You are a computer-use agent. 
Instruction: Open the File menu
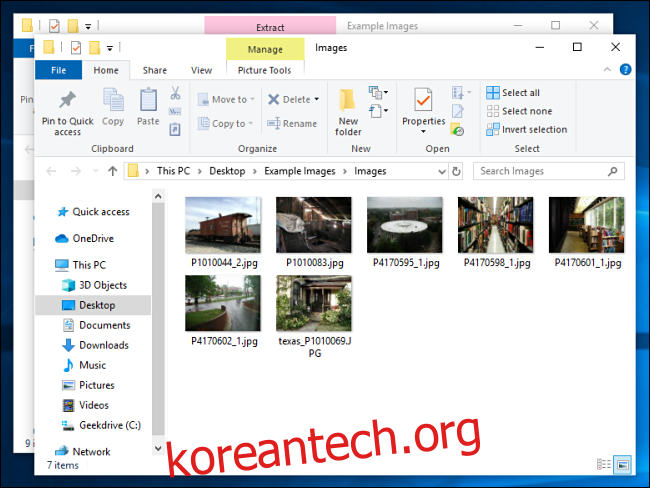click(x=58, y=70)
